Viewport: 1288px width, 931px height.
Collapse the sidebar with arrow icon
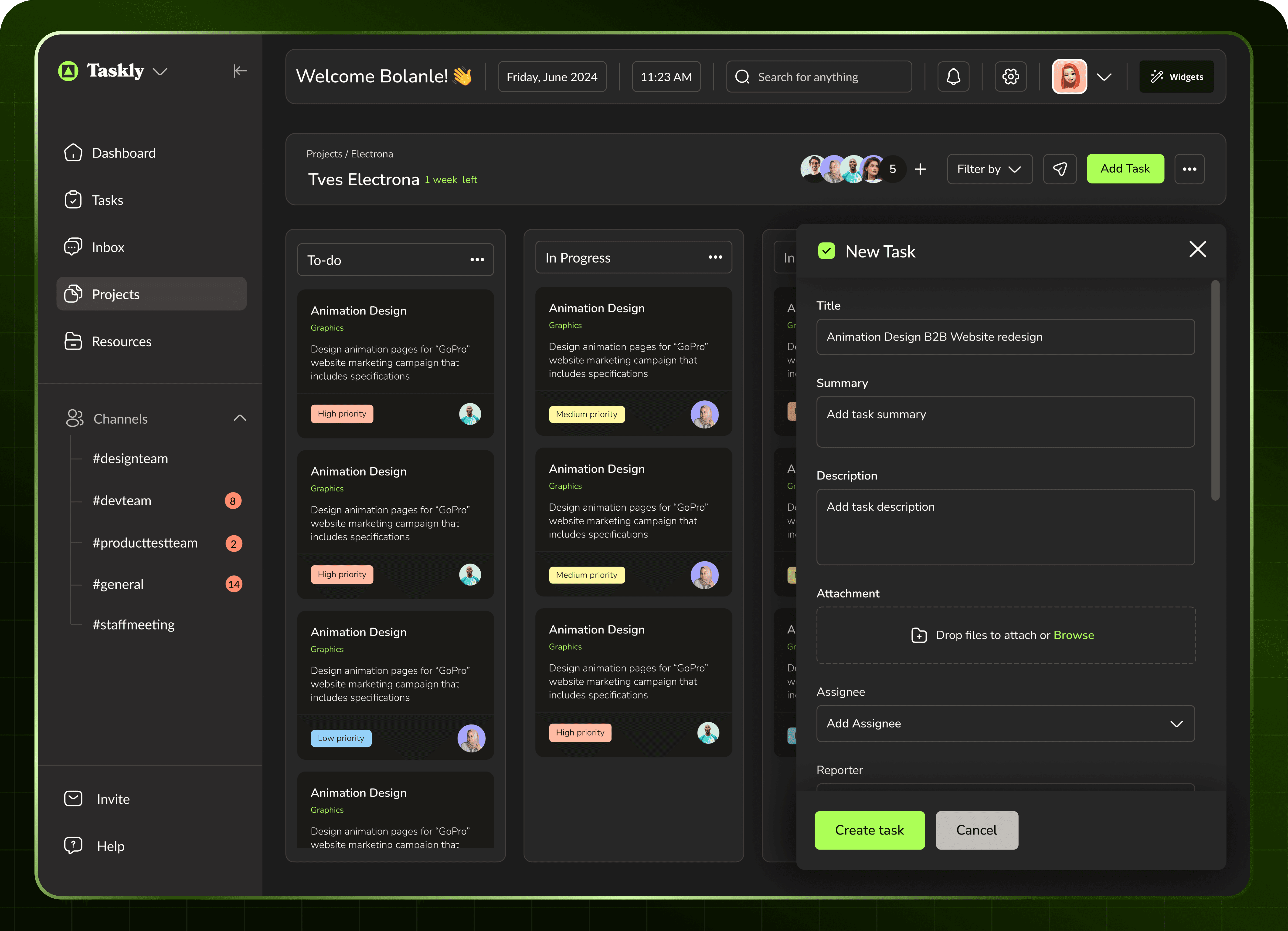coord(240,71)
